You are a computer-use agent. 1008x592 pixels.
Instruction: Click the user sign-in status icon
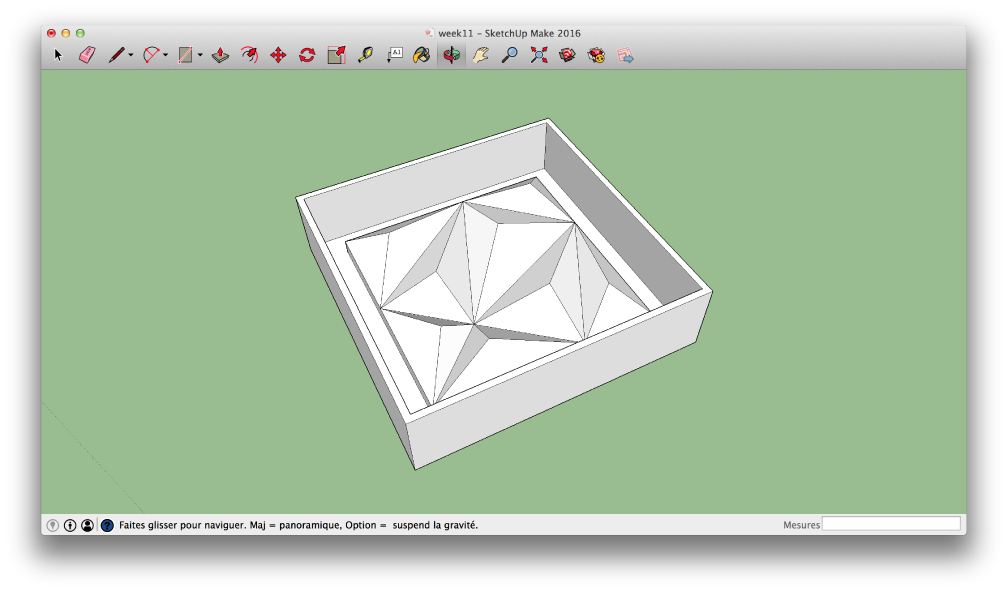click(x=87, y=525)
